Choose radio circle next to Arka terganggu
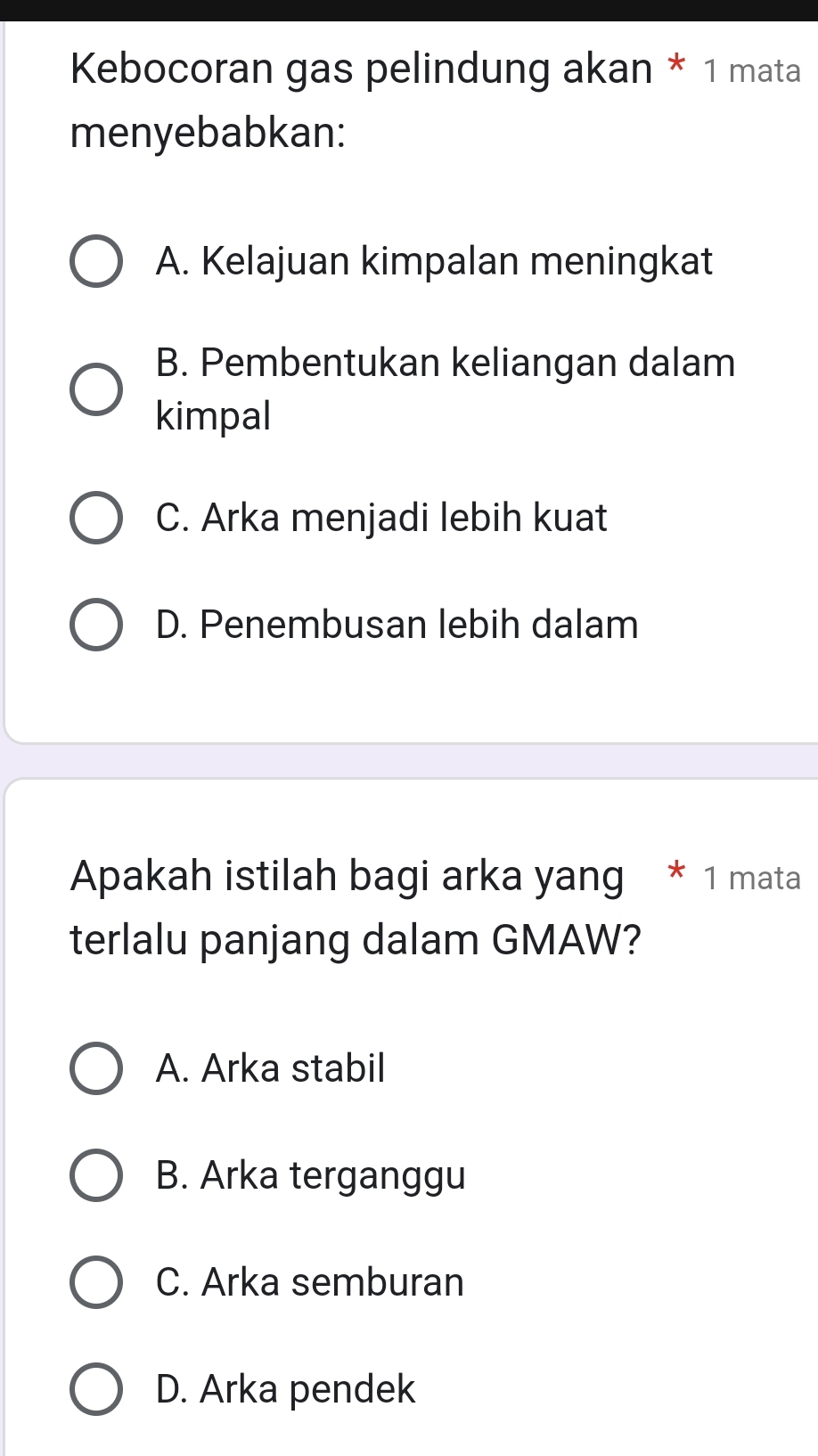Screen dimensions: 818x1456 96,1175
